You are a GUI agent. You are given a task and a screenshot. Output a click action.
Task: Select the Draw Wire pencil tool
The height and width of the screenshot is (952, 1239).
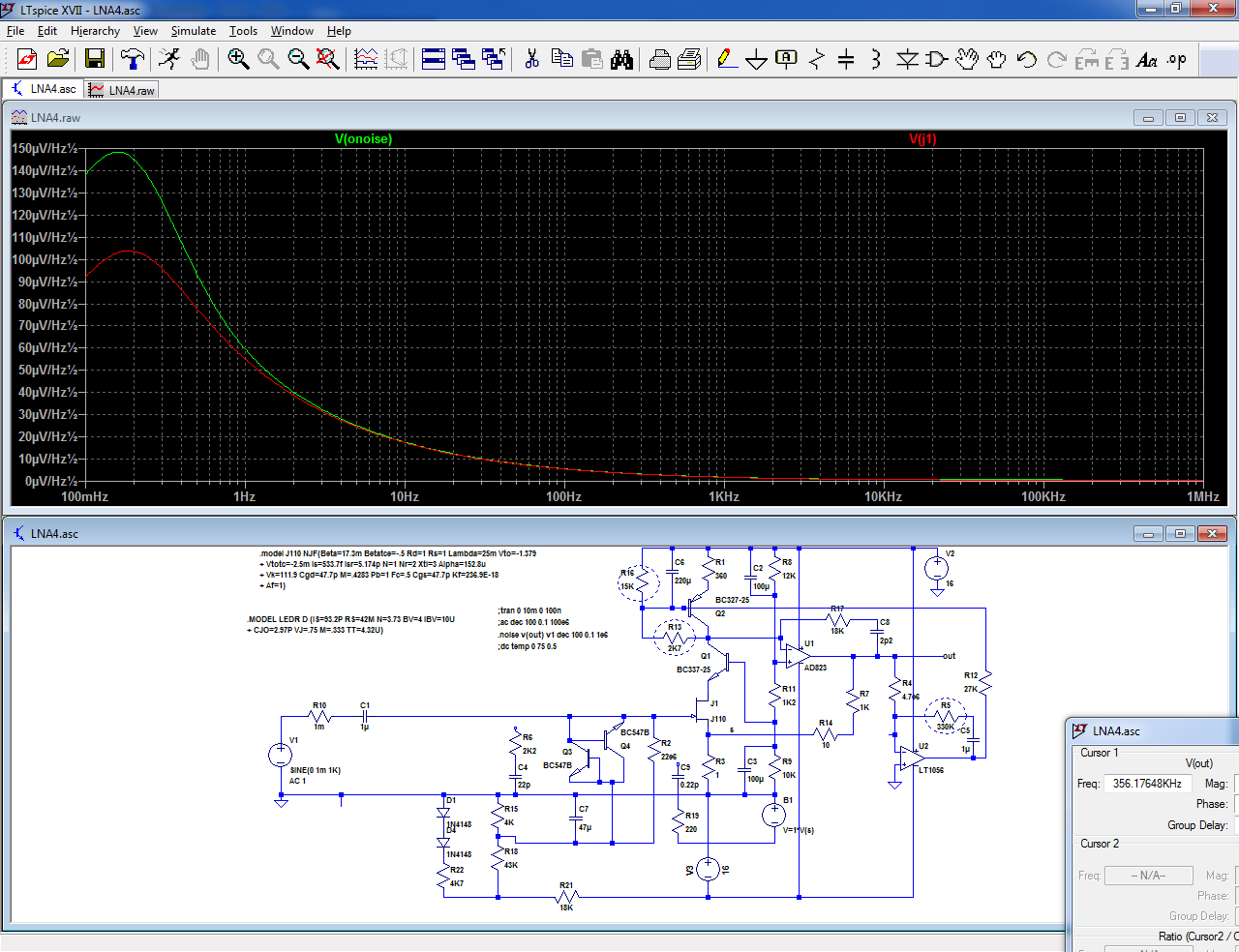[x=727, y=59]
